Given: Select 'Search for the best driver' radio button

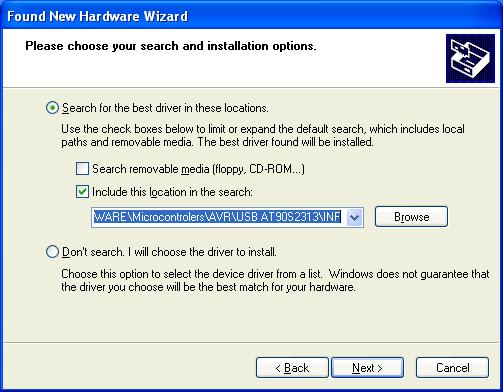Looking at the screenshot, I should tap(52, 108).
